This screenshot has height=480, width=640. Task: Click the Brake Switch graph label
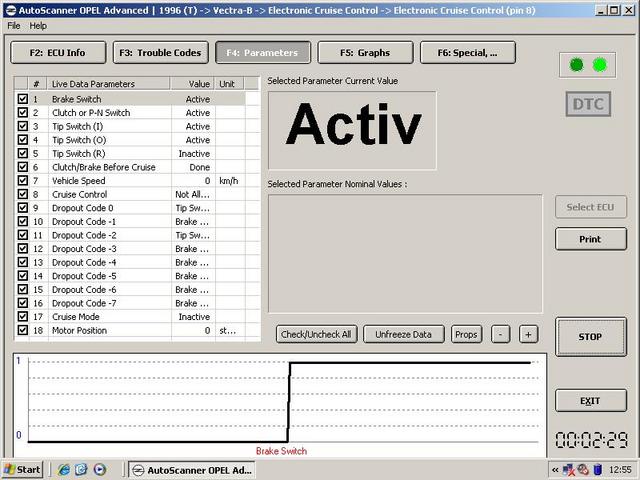[281, 451]
